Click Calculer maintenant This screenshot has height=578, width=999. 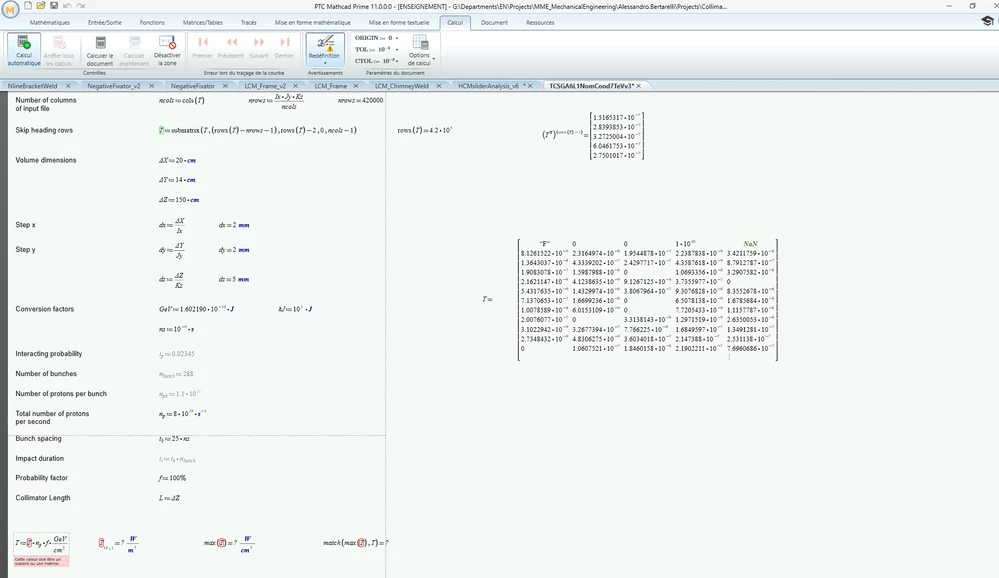(x=134, y=50)
